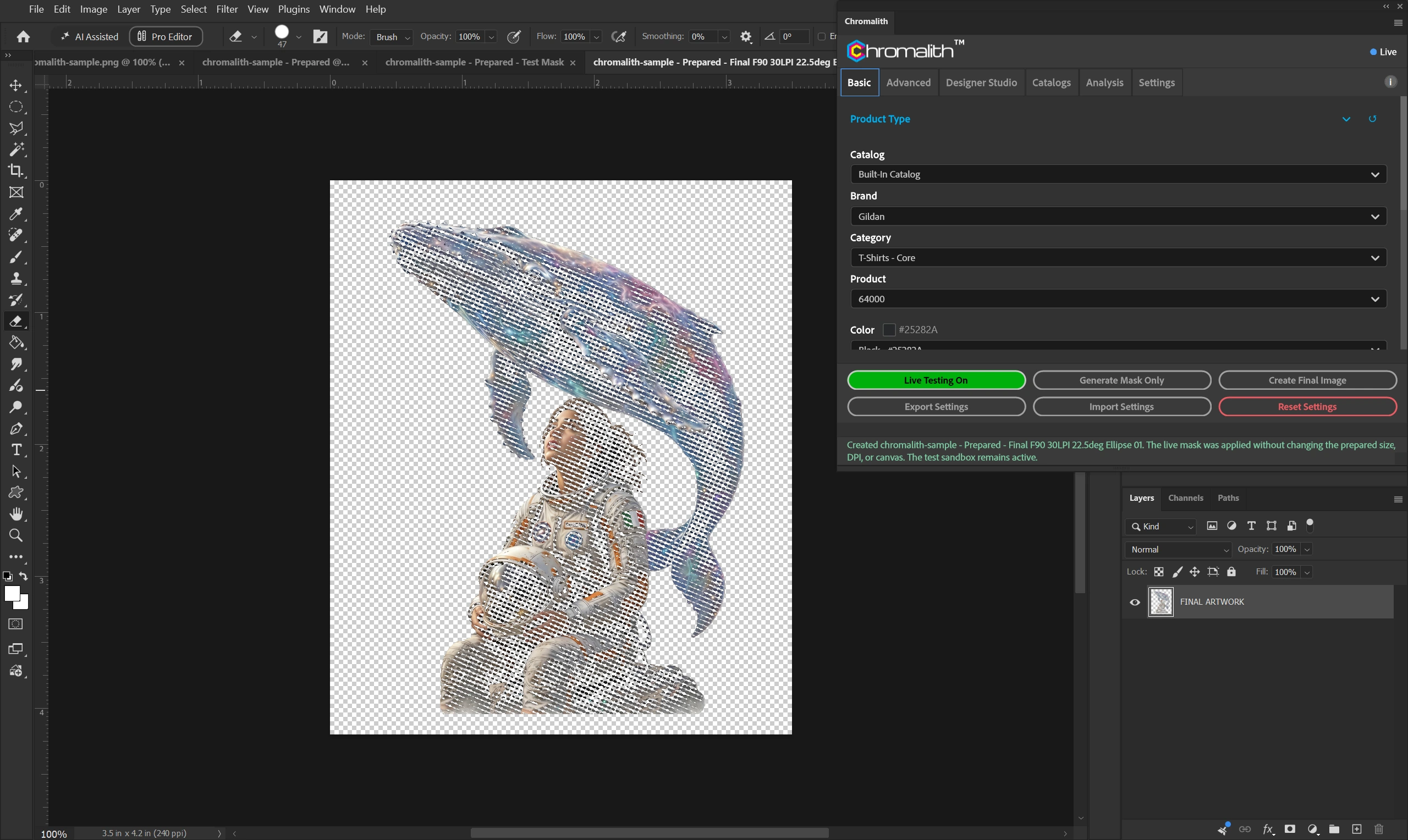Toggle Quick Mask mode
1408x840 pixels.
(16, 625)
